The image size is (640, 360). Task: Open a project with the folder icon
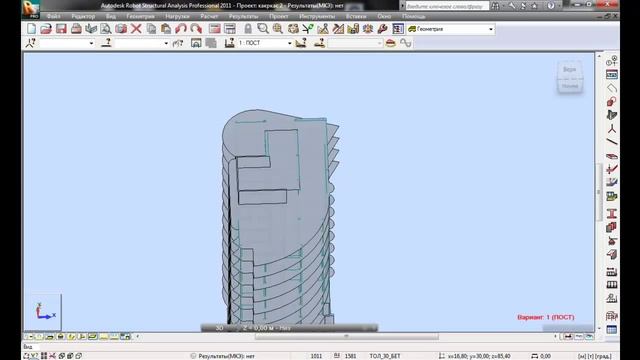[x=46, y=29]
